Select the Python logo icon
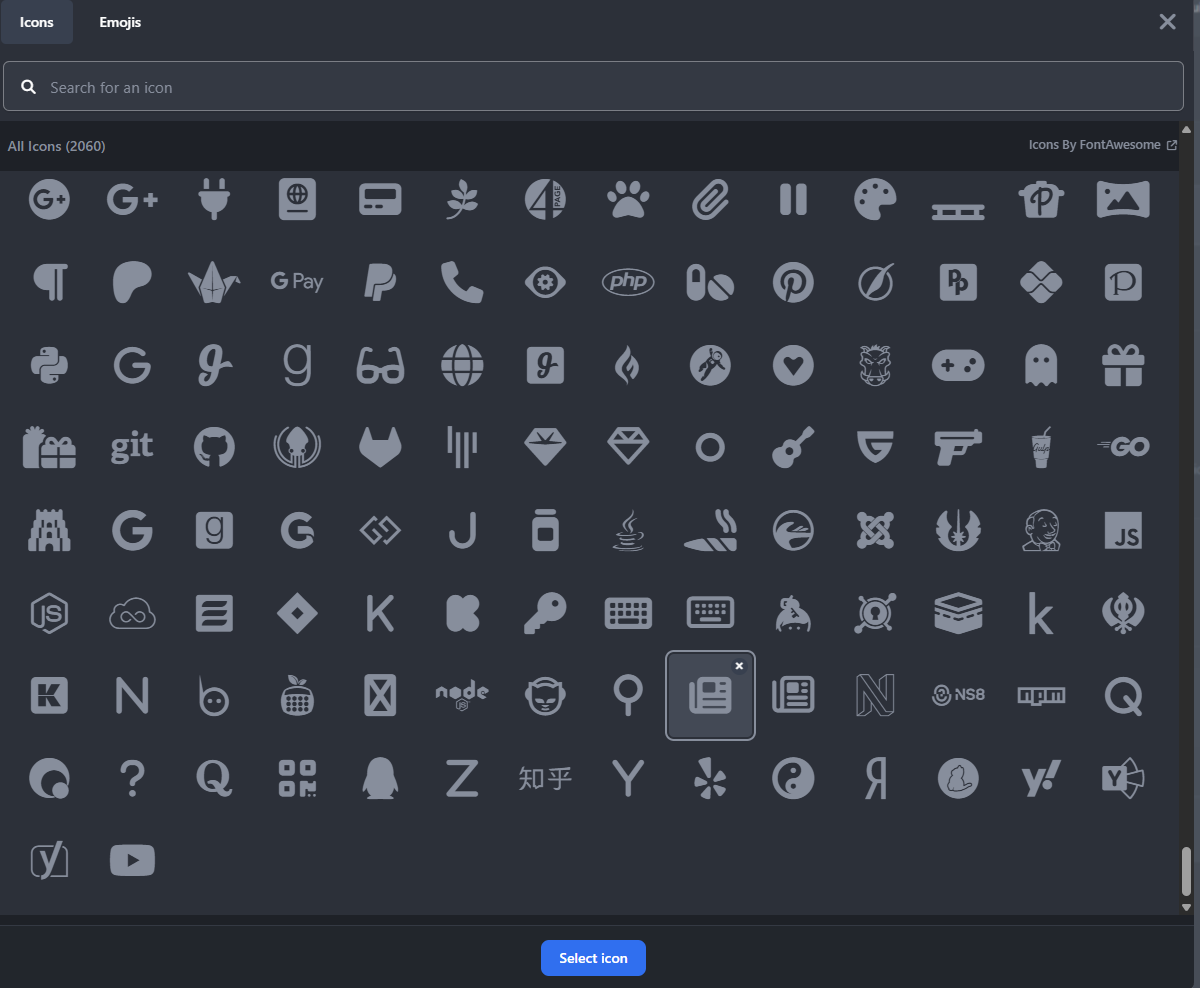1200x988 pixels. [48, 366]
